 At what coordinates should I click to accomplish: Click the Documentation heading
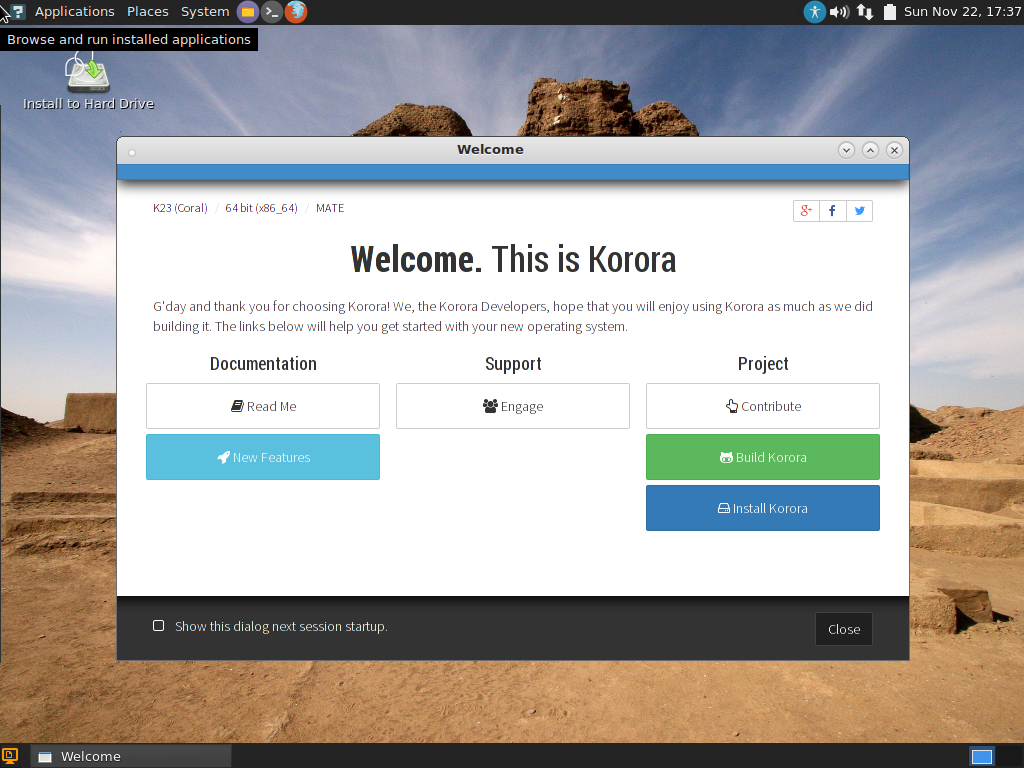point(263,364)
